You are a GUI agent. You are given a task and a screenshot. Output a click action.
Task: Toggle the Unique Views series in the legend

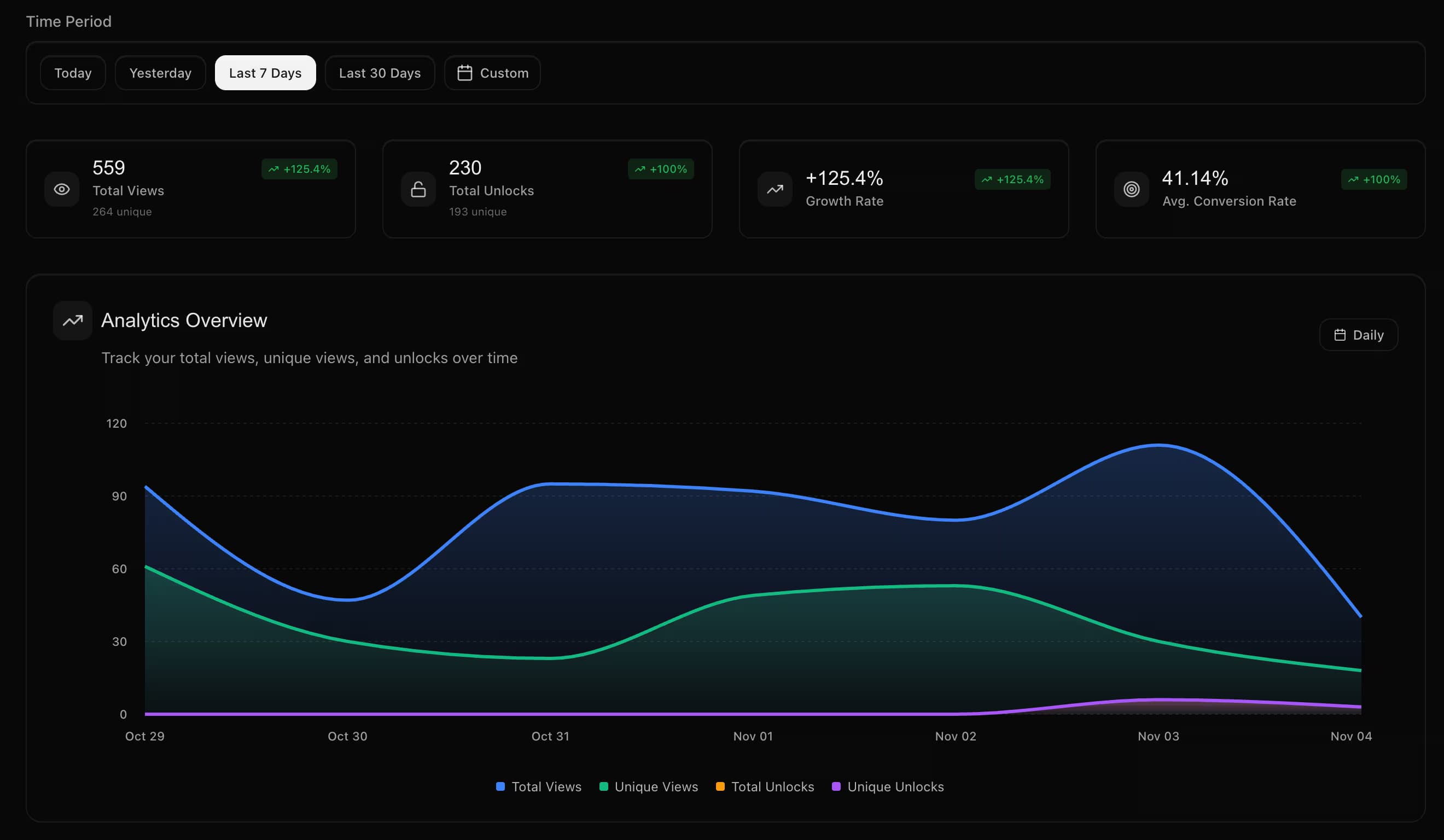coord(648,787)
